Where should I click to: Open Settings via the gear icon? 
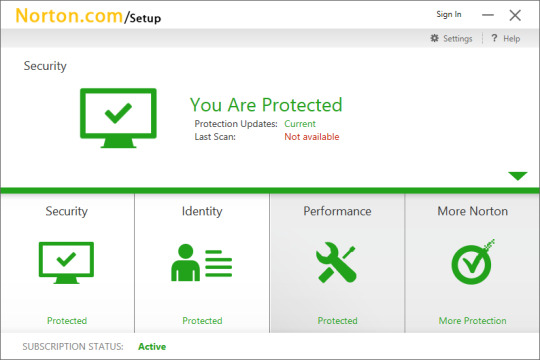(435, 38)
